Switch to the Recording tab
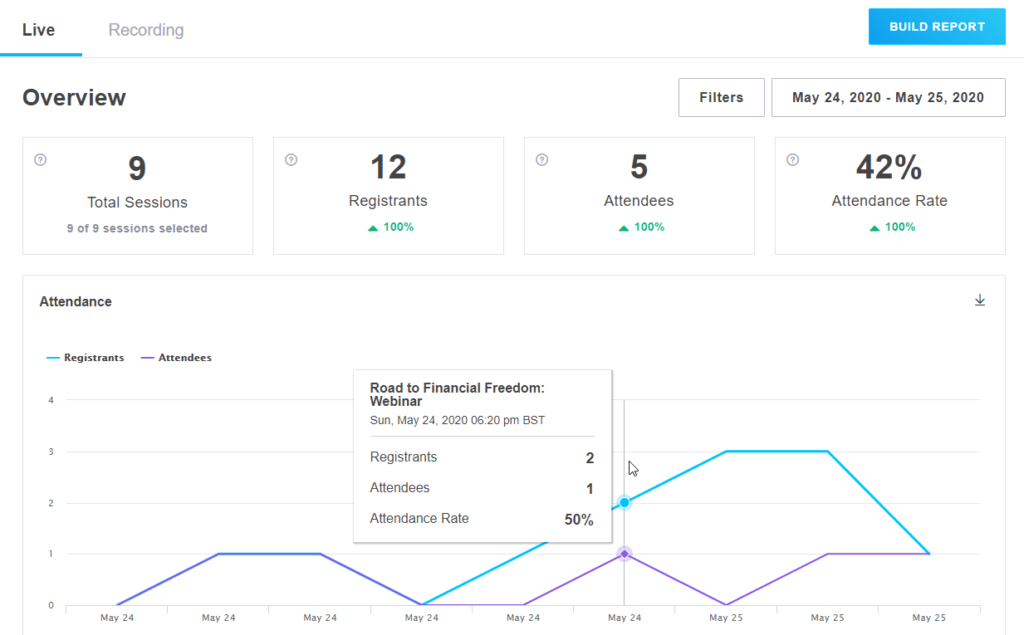Viewport: 1024px width, 635px height. pyautogui.click(x=146, y=30)
